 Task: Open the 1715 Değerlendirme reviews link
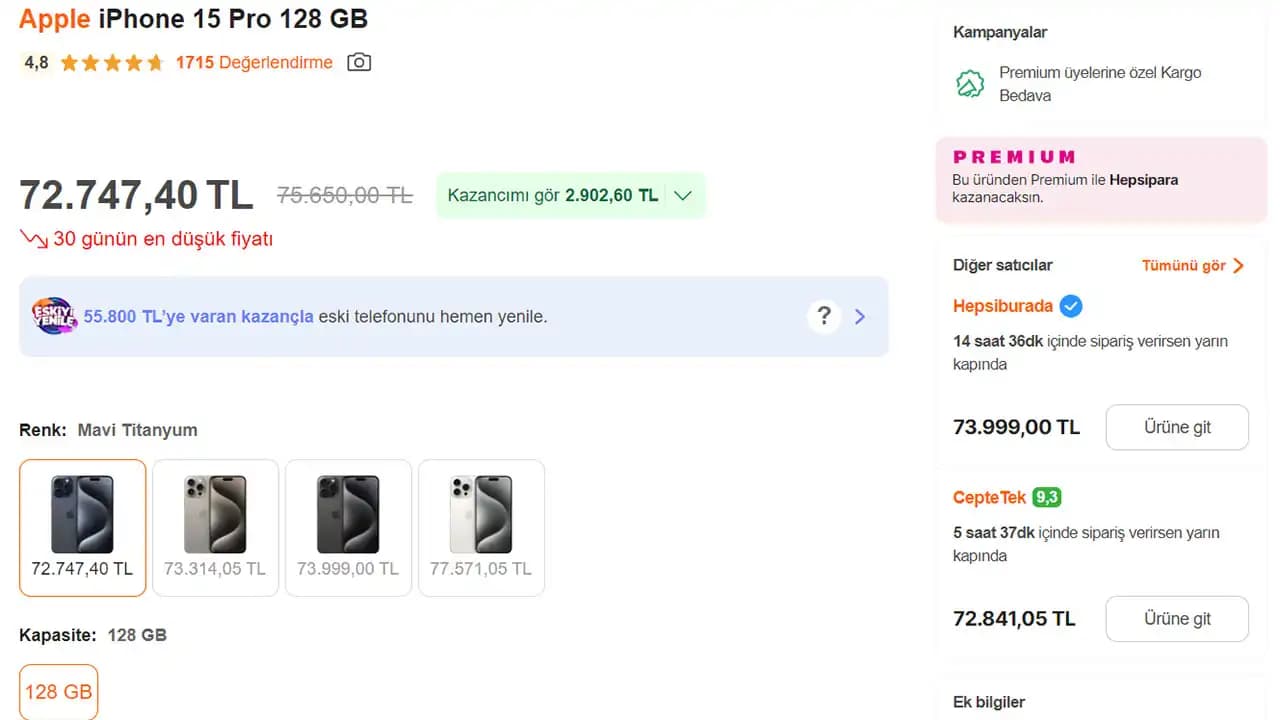click(254, 63)
